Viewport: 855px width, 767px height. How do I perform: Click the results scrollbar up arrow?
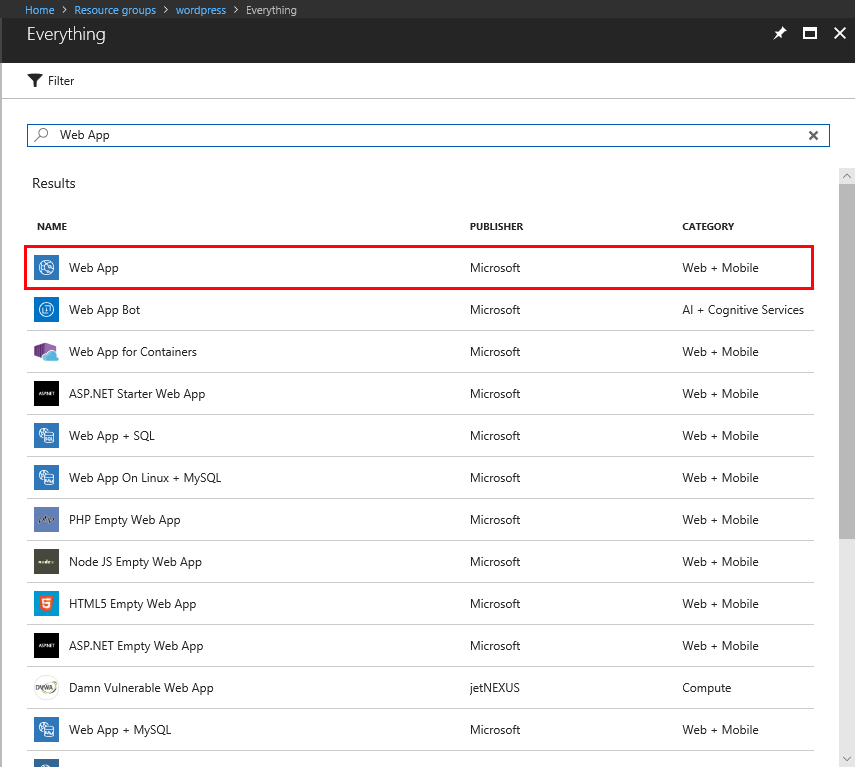846,176
